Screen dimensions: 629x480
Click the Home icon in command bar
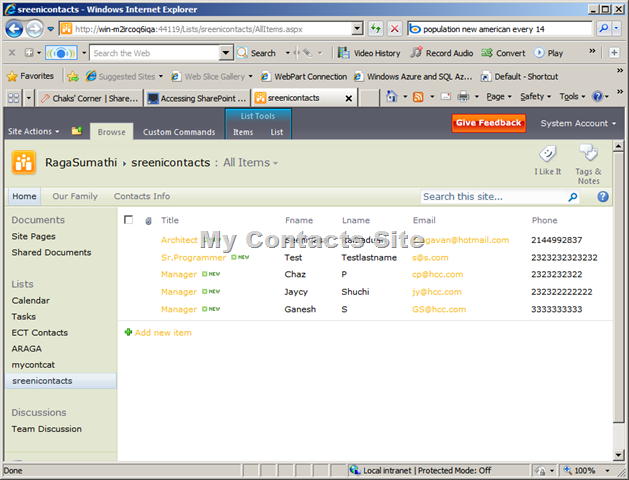pyautogui.click(x=391, y=96)
